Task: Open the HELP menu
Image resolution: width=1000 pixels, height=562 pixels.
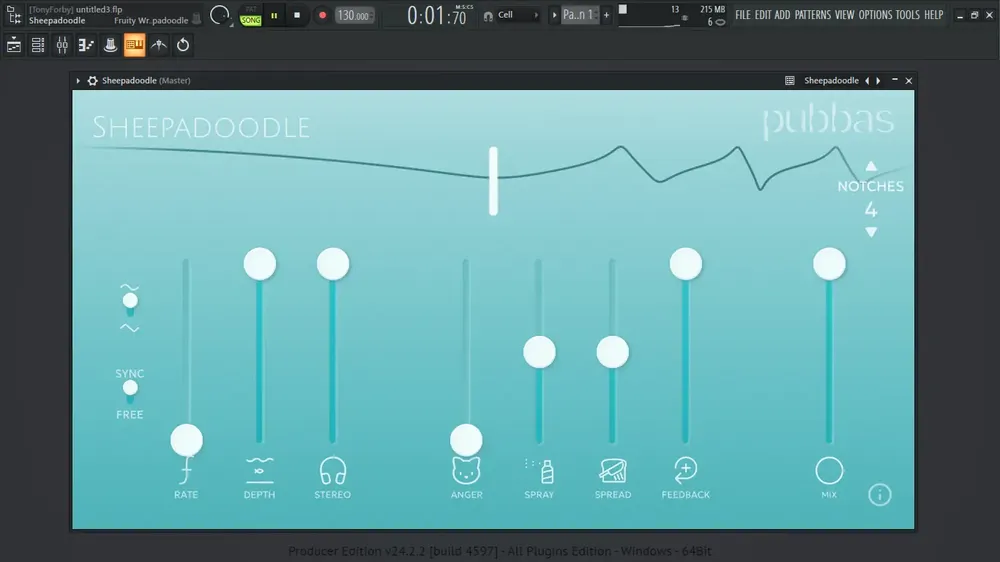Action: tap(934, 15)
